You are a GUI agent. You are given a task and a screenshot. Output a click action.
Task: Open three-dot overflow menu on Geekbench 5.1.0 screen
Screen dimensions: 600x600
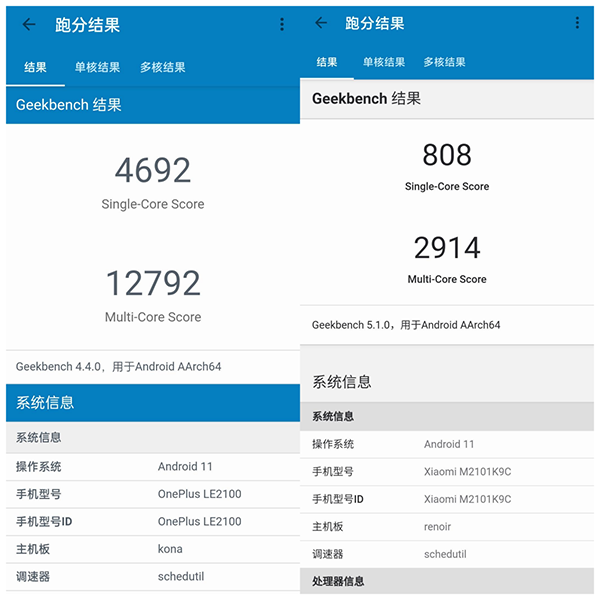577,23
